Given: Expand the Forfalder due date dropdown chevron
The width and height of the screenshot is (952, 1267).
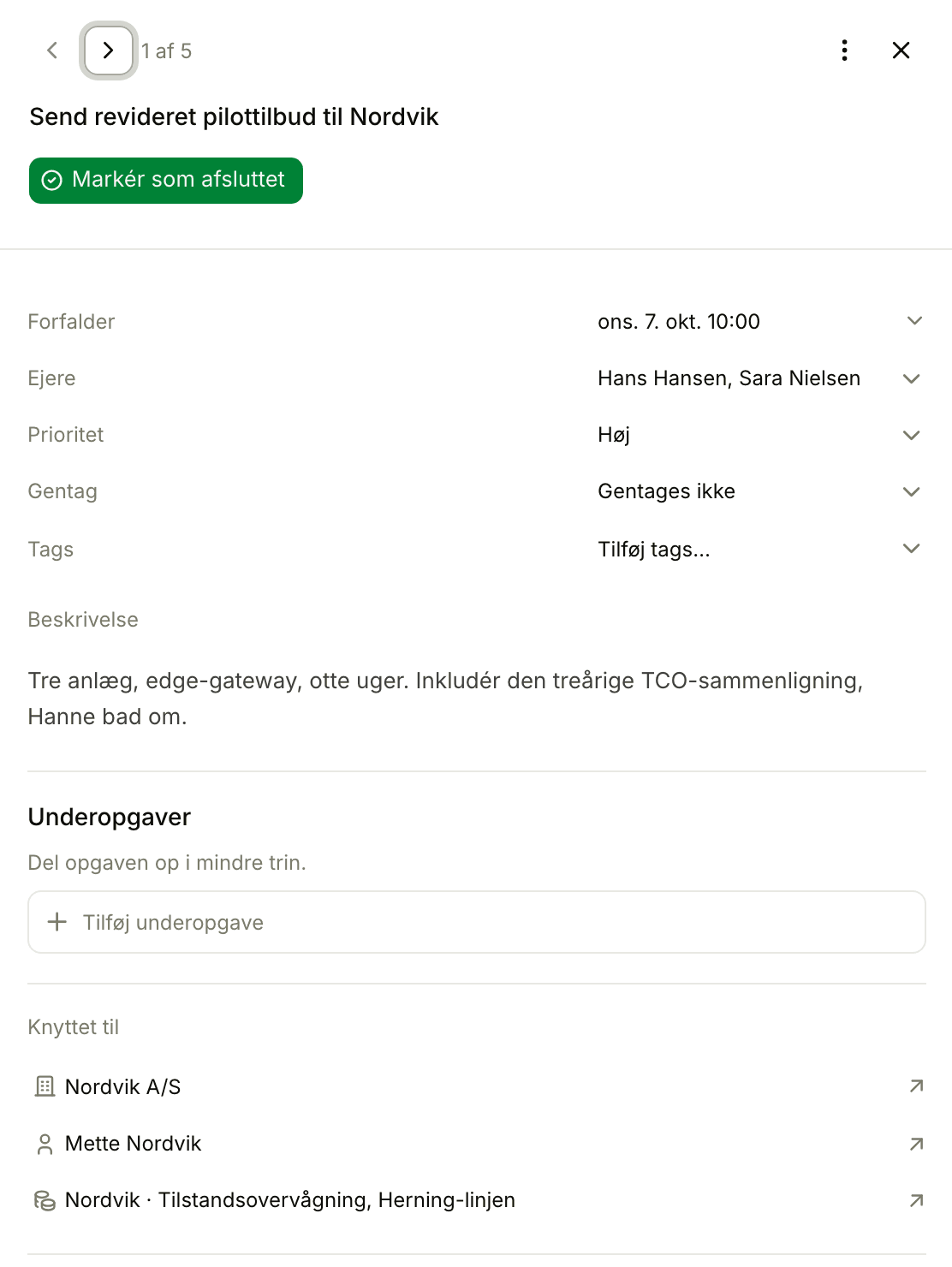Looking at the screenshot, I should (914, 321).
